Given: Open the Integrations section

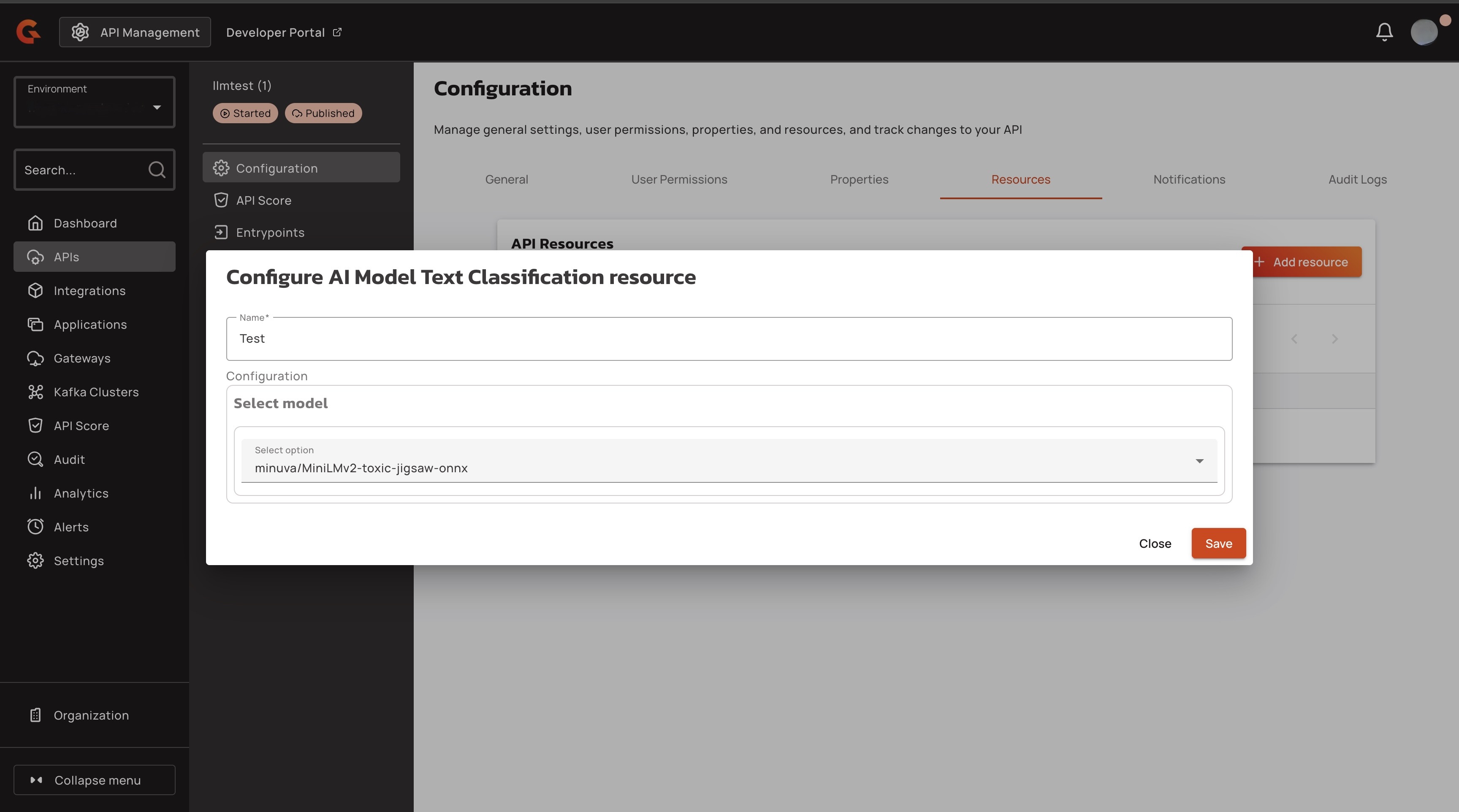Looking at the screenshot, I should tap(89, 291).
